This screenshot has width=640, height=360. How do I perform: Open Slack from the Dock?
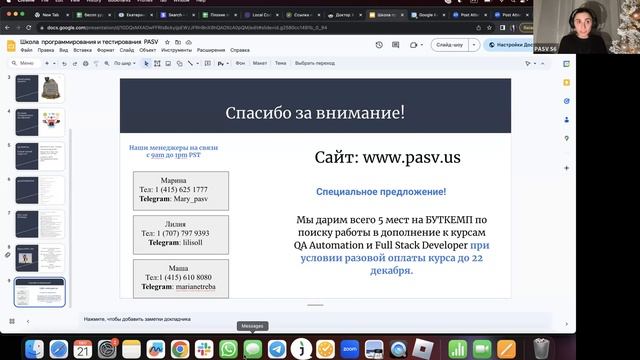pos(204,349)
